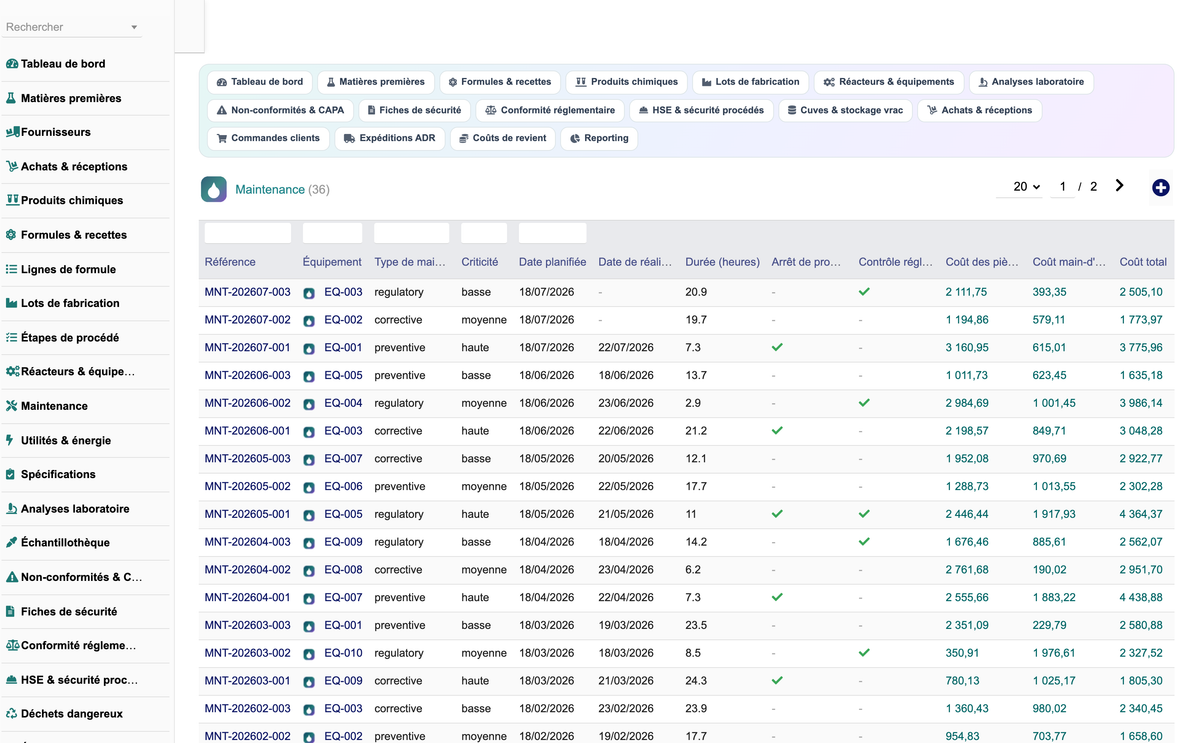Screen dimensions: 1200x743
Task: Open Reporting shortcut
Action: tap(599, 138)
